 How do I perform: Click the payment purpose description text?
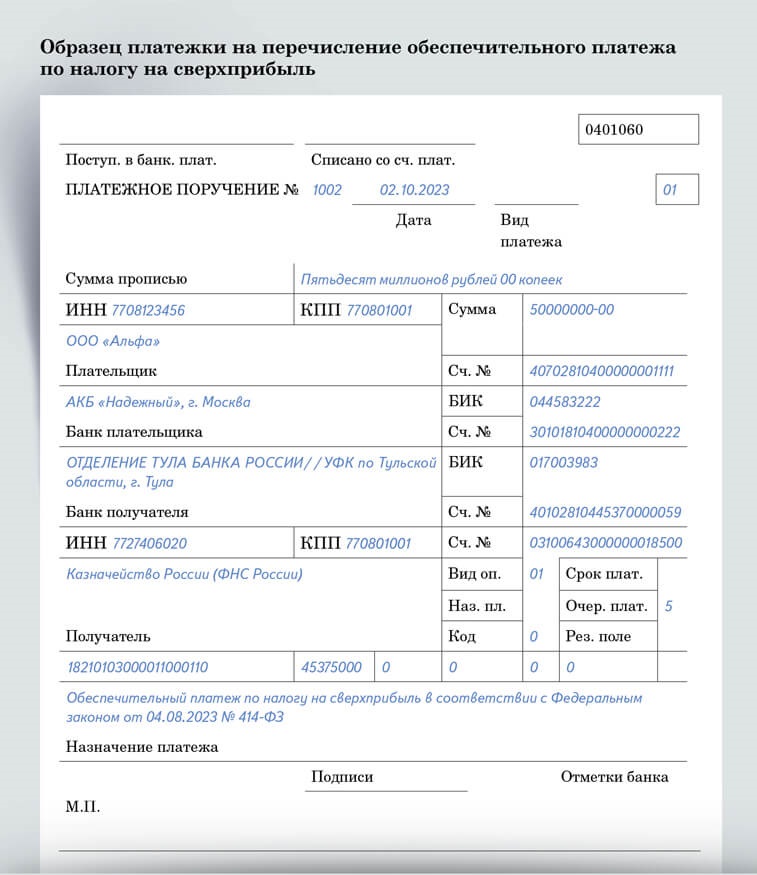[x=354, y=707]
